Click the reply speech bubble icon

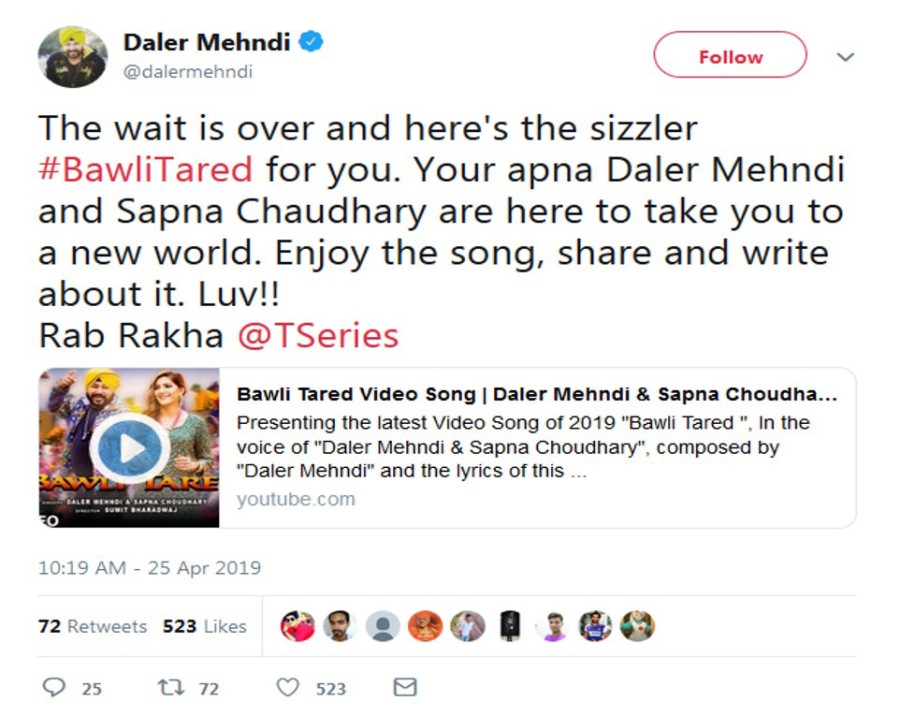click(x=55, y=688)
